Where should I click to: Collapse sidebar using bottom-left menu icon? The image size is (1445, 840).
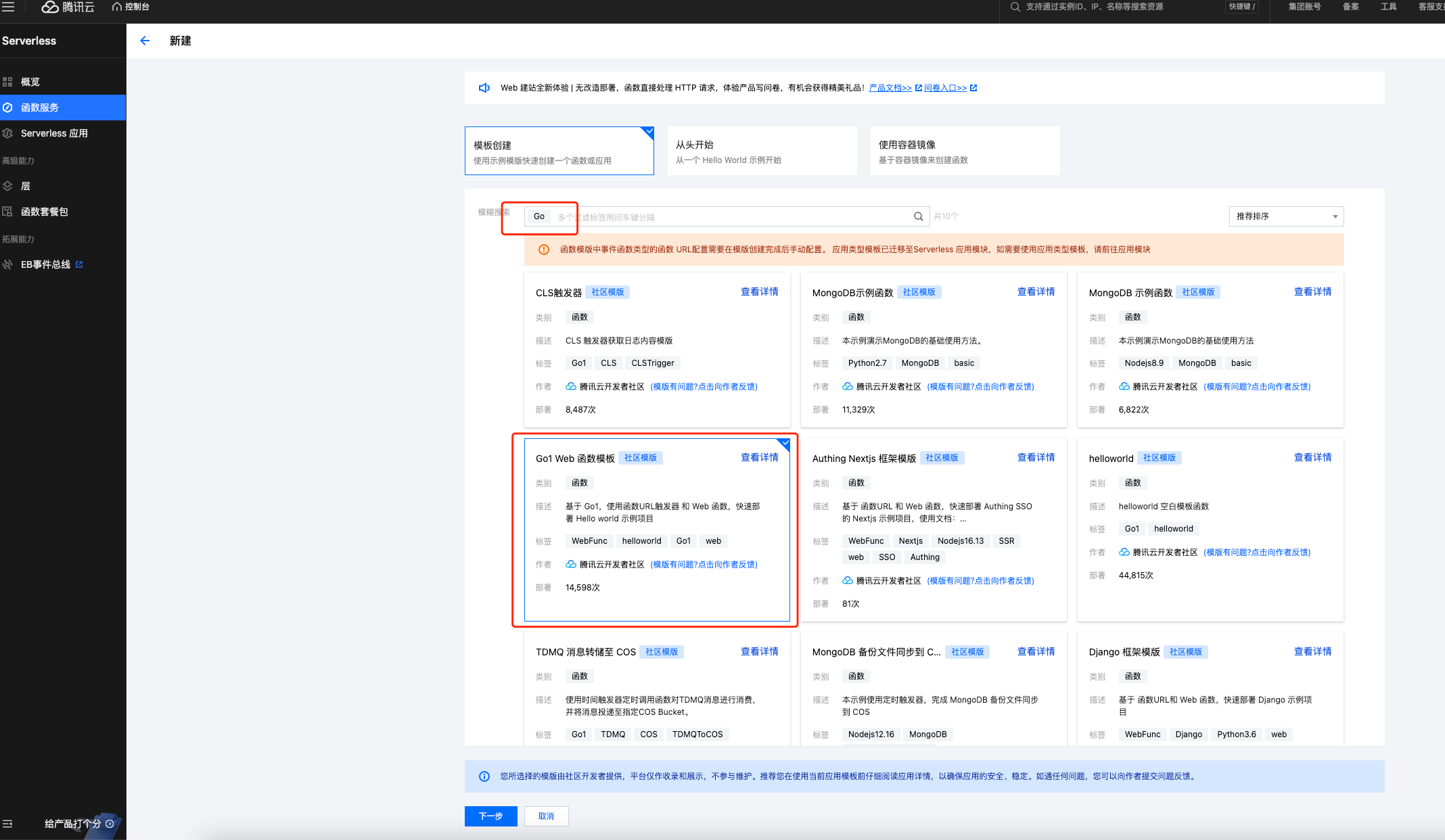click(x=8, y=824)
